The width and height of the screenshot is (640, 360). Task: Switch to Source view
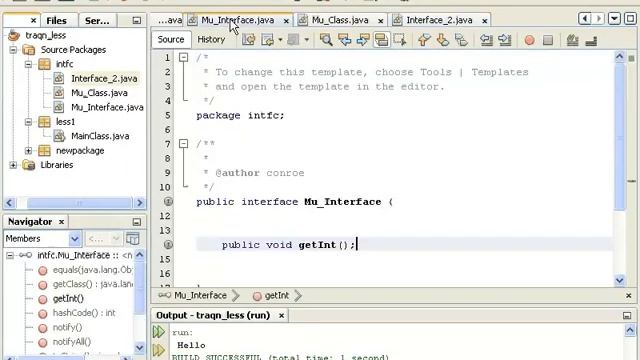point(171,39)
